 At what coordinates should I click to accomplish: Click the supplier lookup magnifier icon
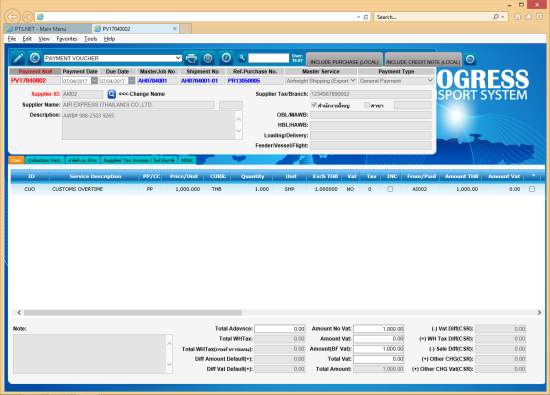point(112,94)
